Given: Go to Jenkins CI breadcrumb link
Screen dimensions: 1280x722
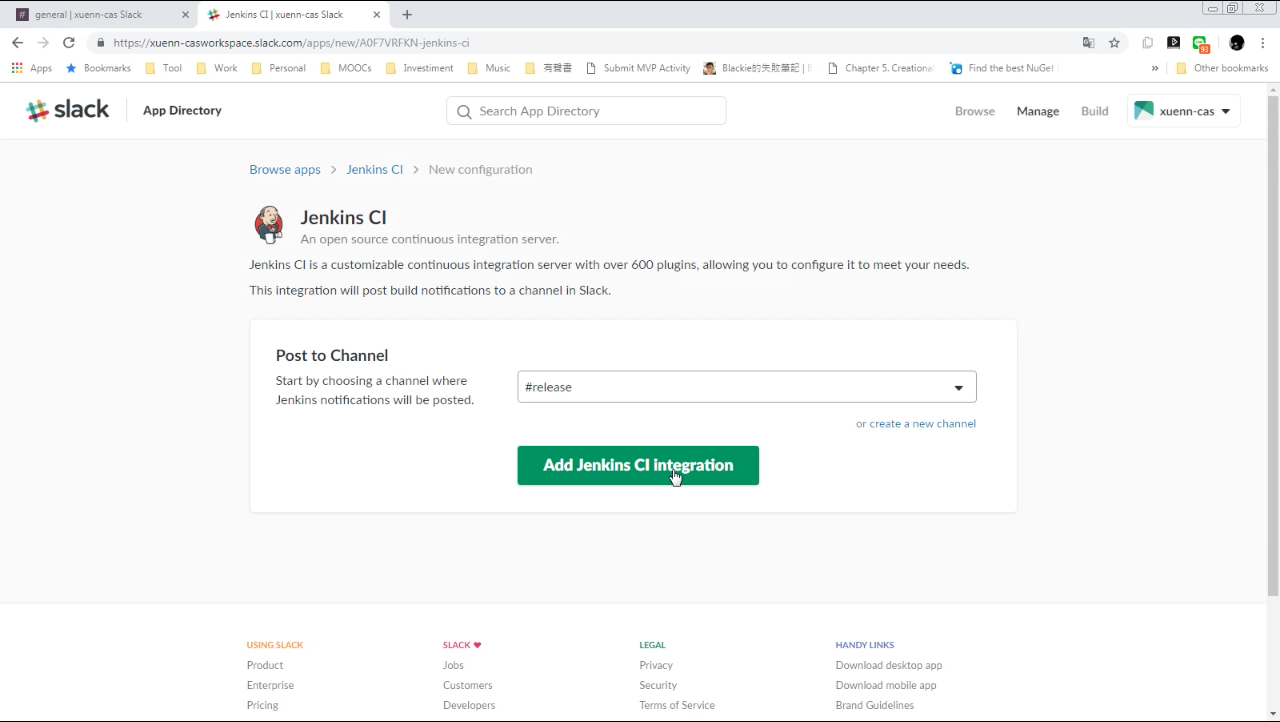Looking at the screenshot, I should (x=375, y=170).
